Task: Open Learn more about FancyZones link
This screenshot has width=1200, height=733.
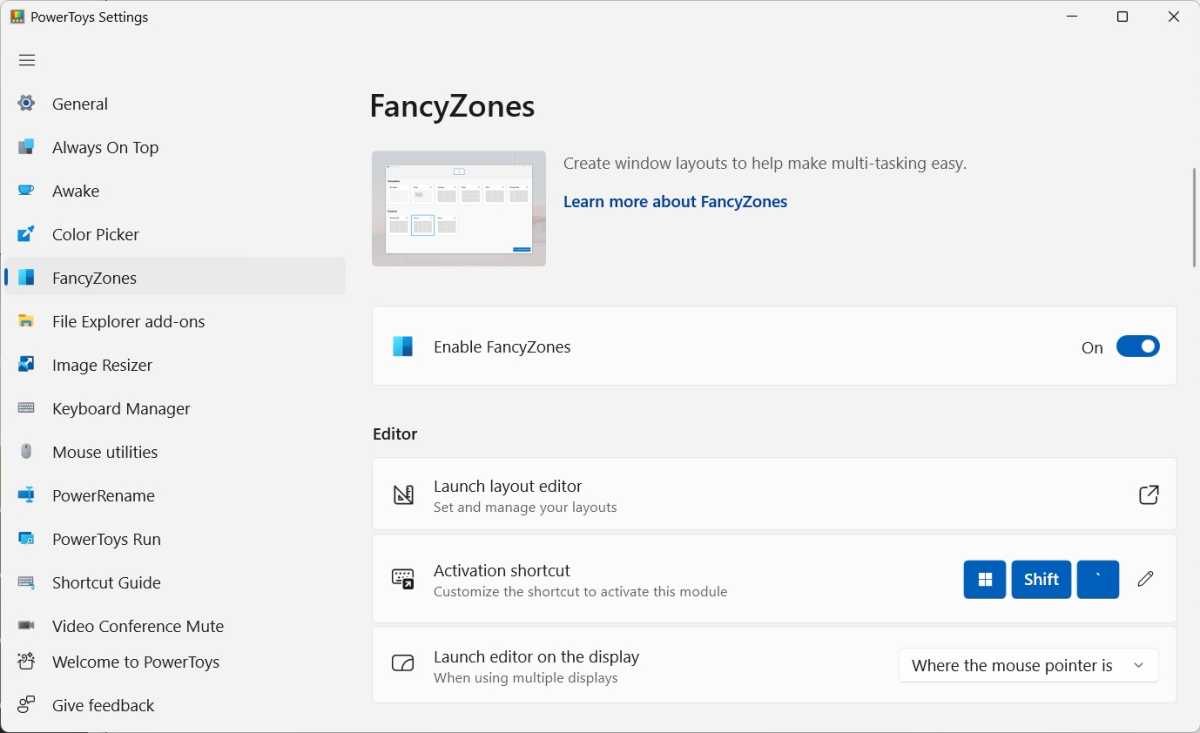Action: pyautogui.click(x=675, y=201)
